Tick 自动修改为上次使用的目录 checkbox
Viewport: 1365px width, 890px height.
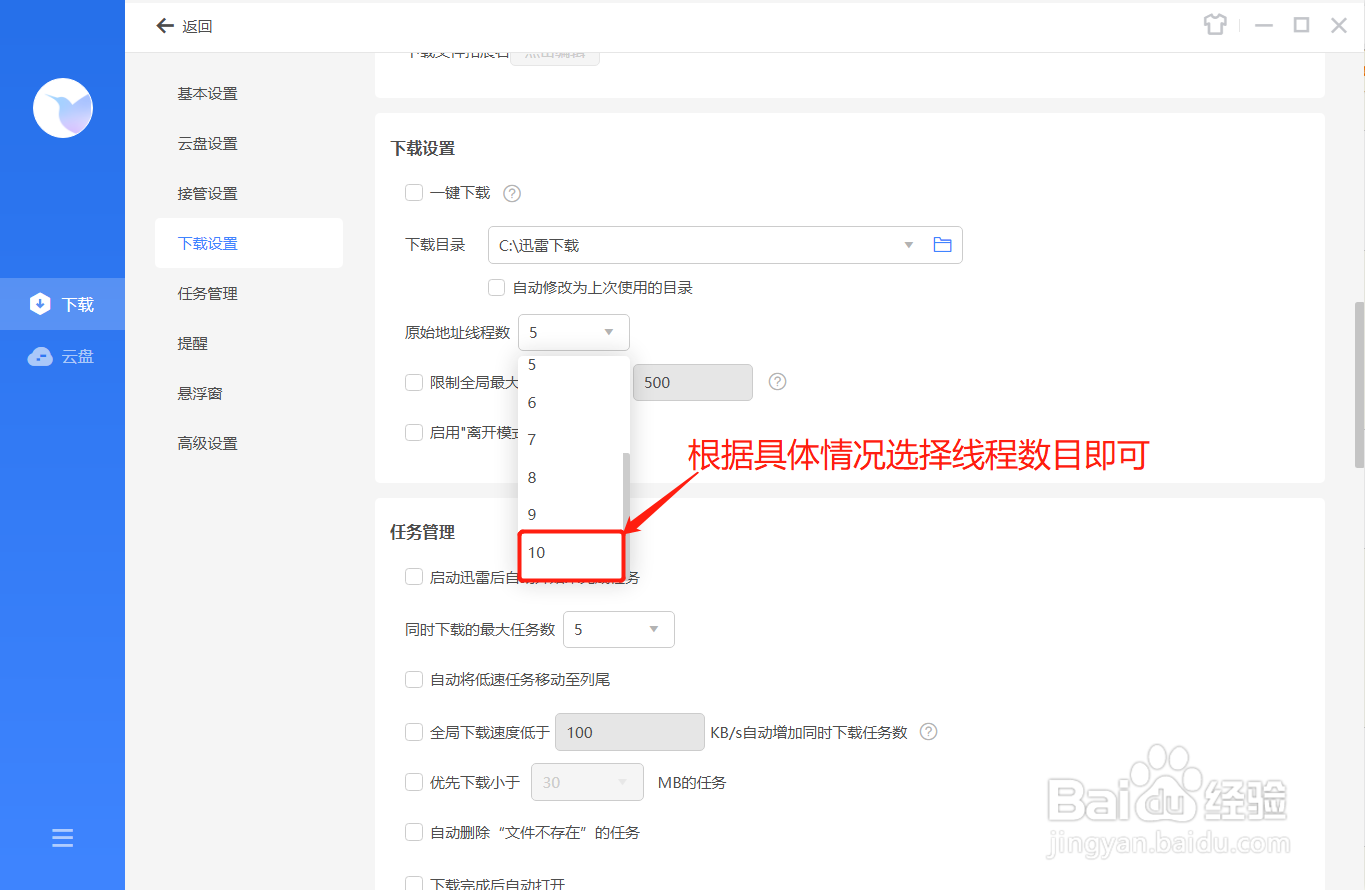(x=497, y=288)
